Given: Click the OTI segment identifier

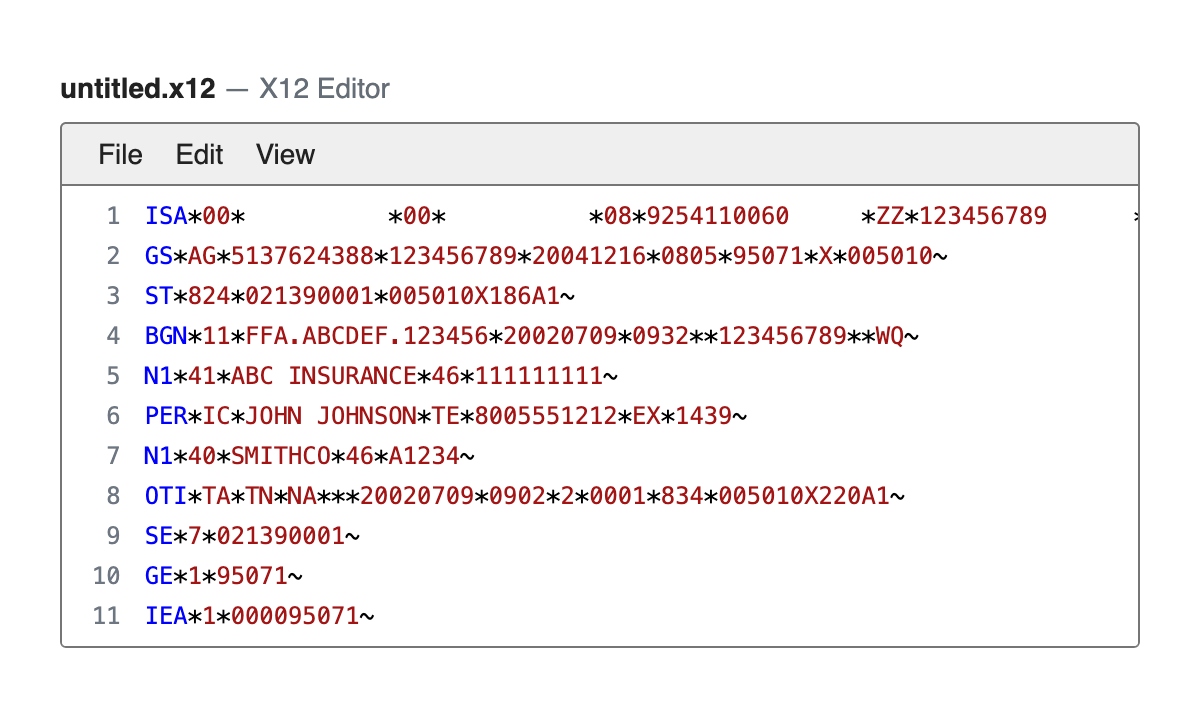Looking at the screenshot, I should coord(166,496).
